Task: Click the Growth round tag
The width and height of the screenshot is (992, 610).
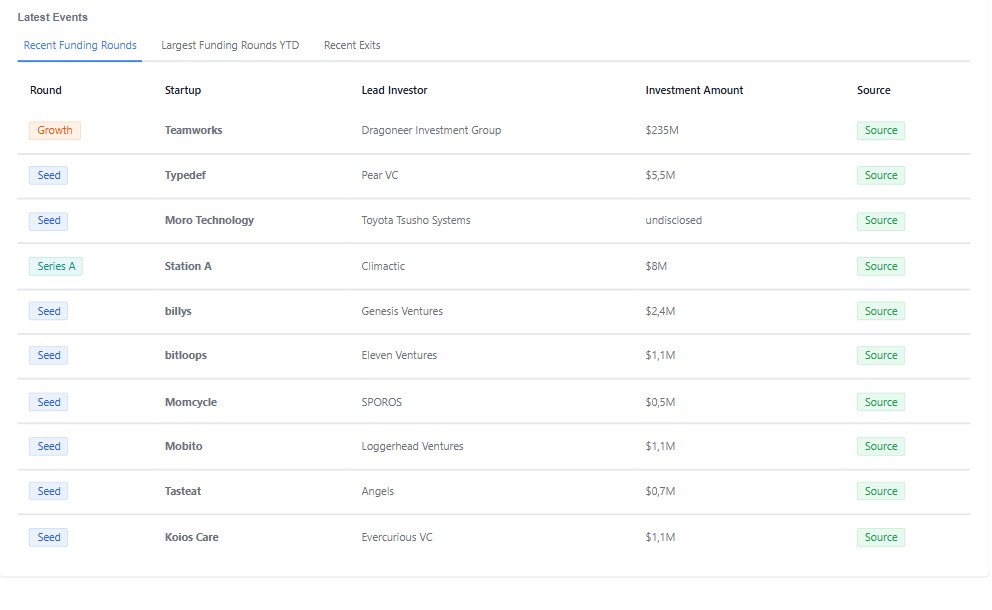Action: click(54, 130)
